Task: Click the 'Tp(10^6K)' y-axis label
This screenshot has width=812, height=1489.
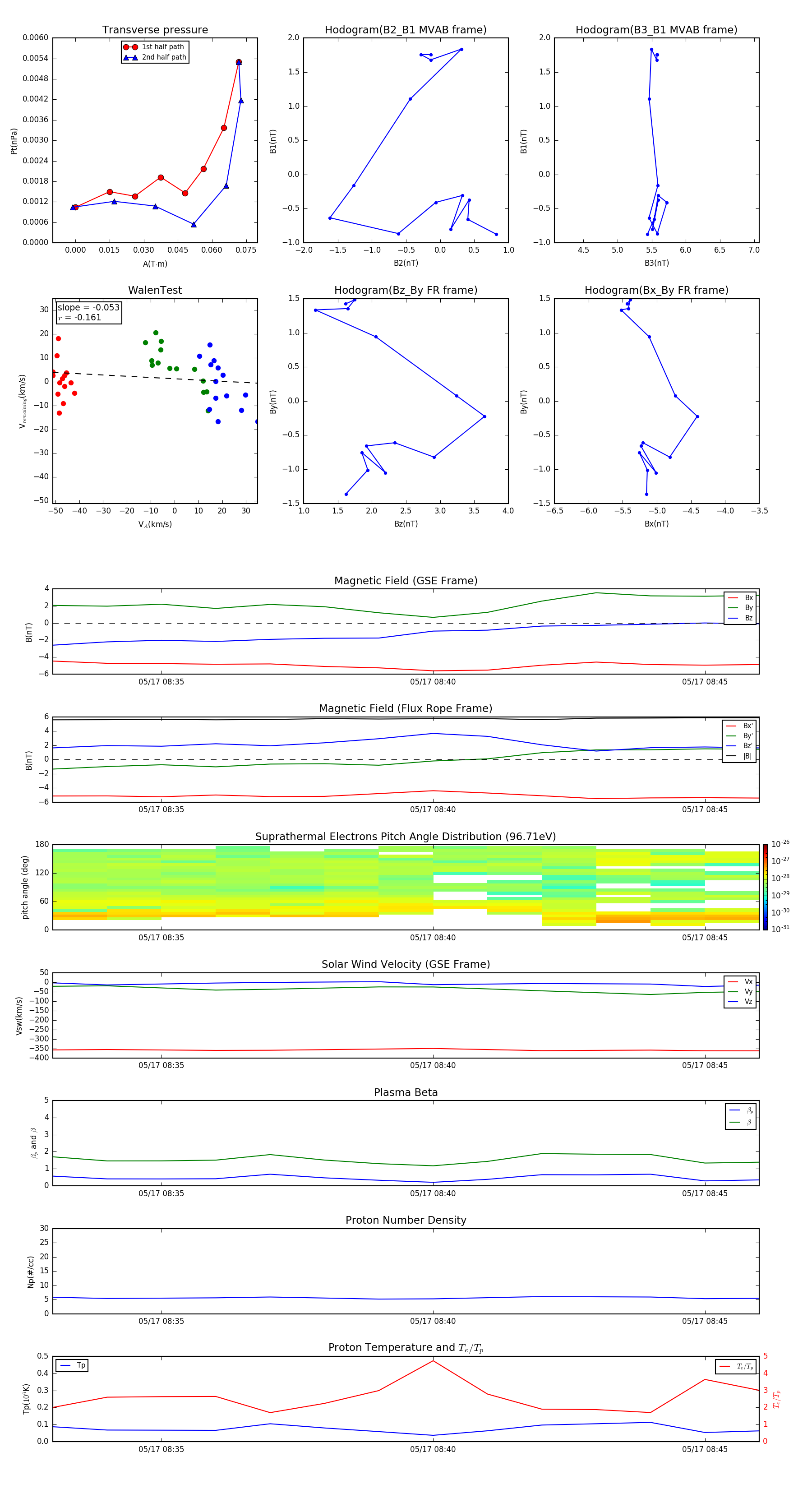Action: (x=26, y=1399)
